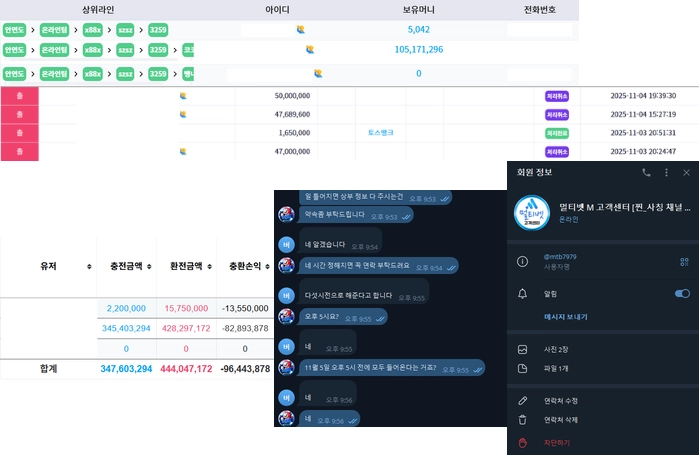The width and height of the screenshot is (699, 455).
Task: Click the 상위라인 column header
Action: (98, 10)
